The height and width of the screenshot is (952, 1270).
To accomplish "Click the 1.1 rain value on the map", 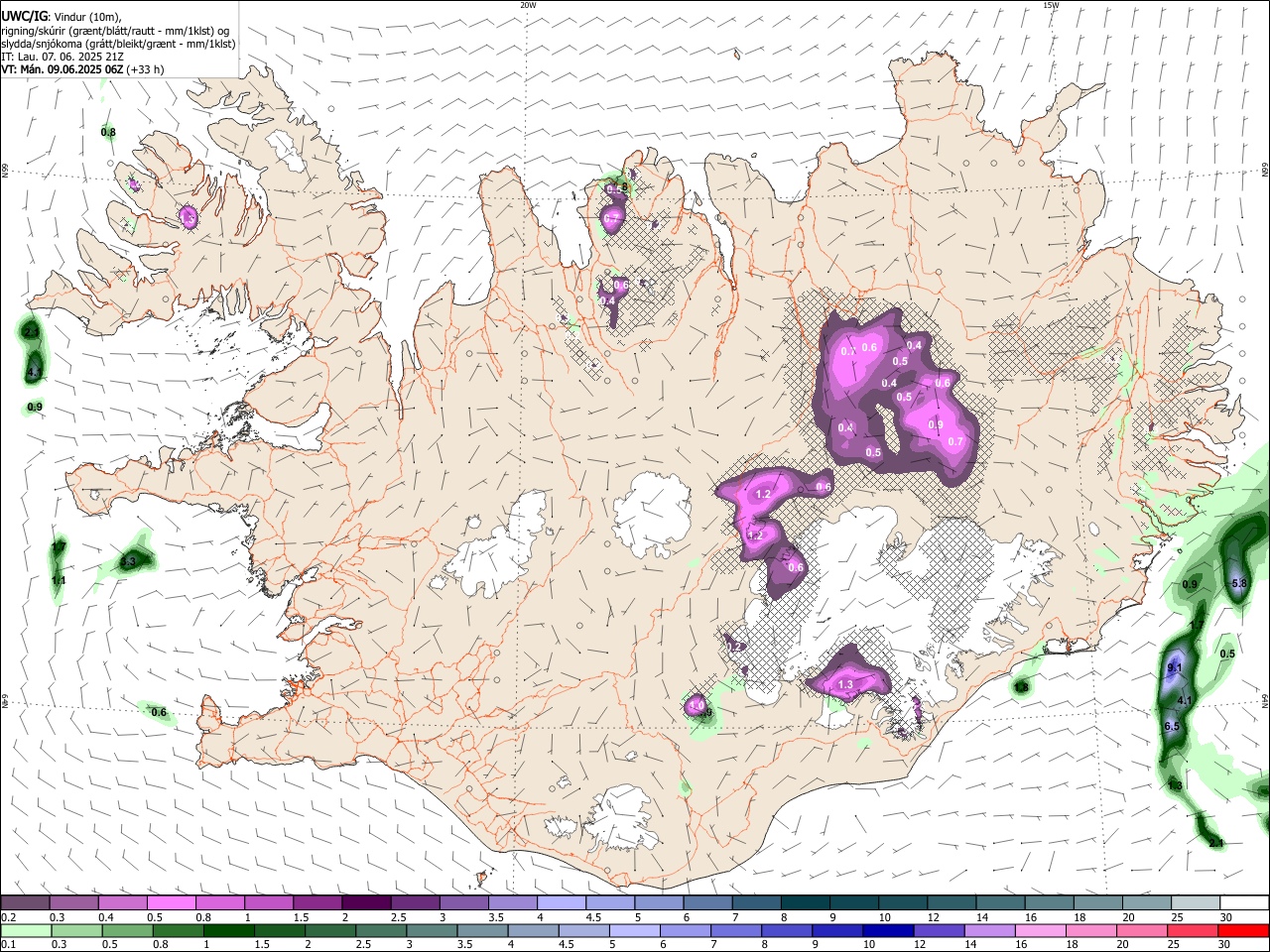I will coord(59,580).
